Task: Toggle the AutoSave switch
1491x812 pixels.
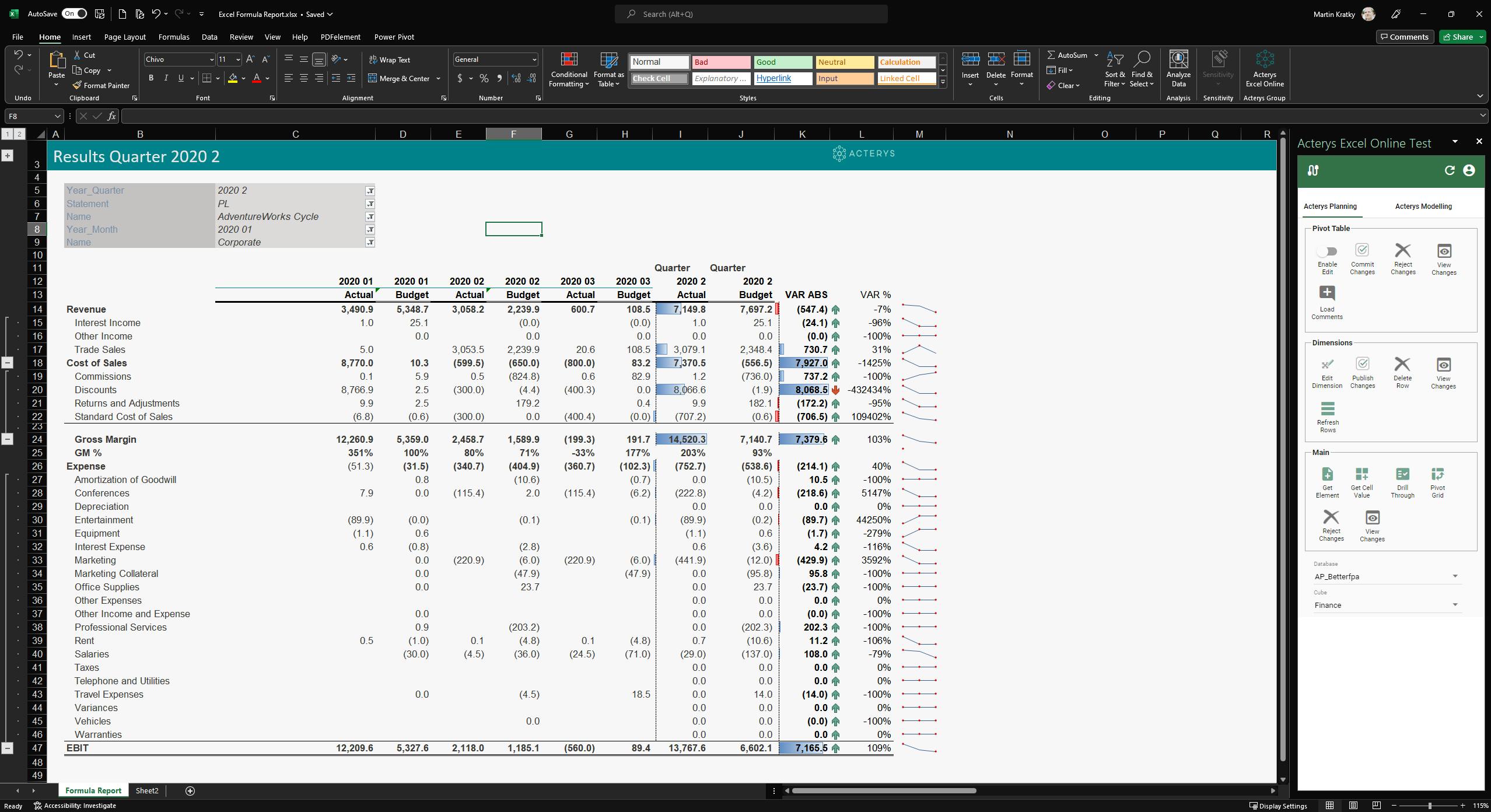Action: pyautogui.click(x=74, y=14)
